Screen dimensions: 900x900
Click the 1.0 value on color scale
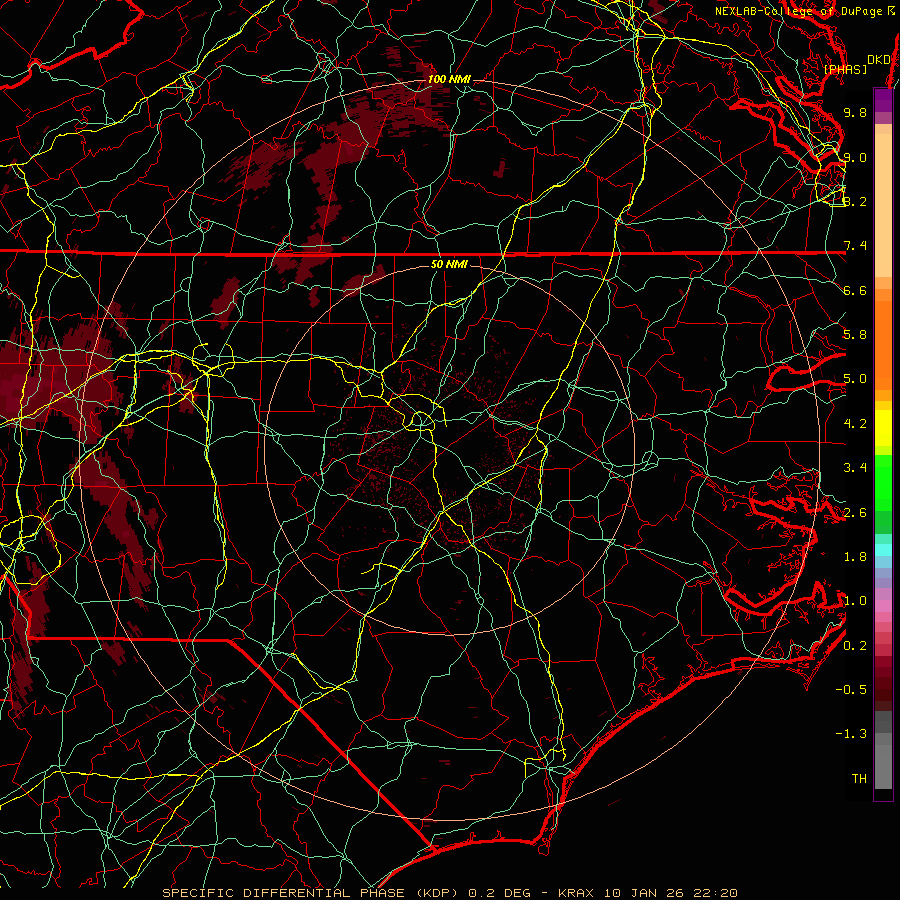pyautogui.click(x=855, y=601)
